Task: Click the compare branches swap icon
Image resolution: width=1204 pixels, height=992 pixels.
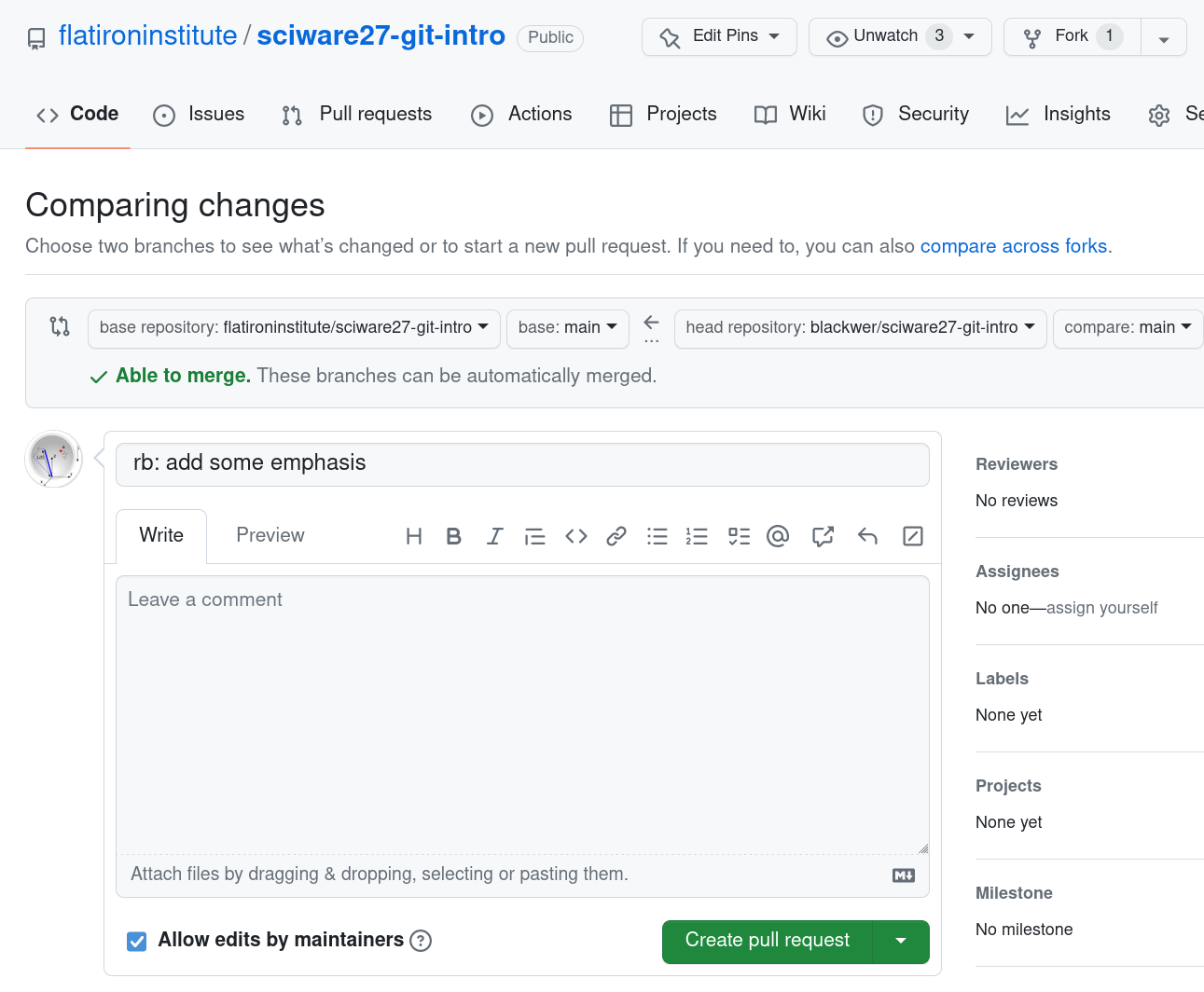Action: pos(60,326)
